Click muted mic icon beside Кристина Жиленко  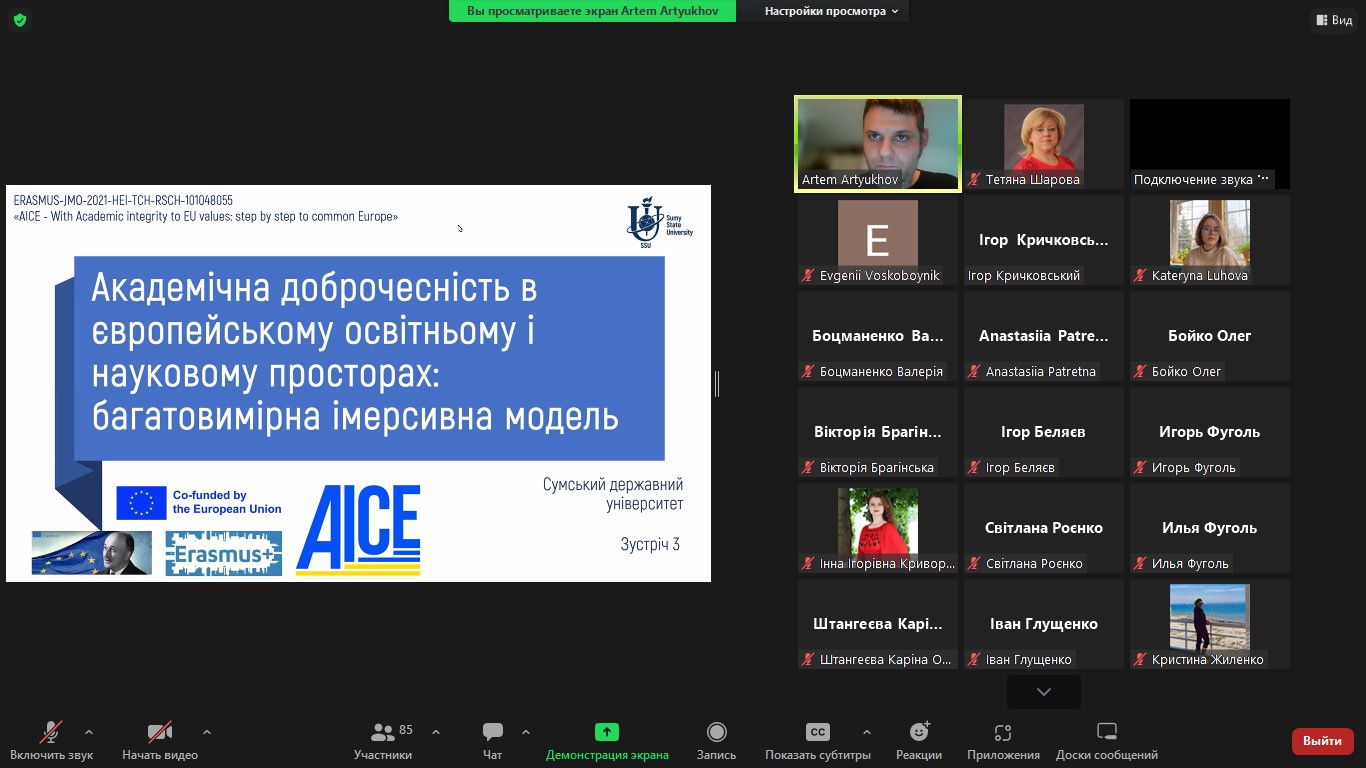[1141, 660]
